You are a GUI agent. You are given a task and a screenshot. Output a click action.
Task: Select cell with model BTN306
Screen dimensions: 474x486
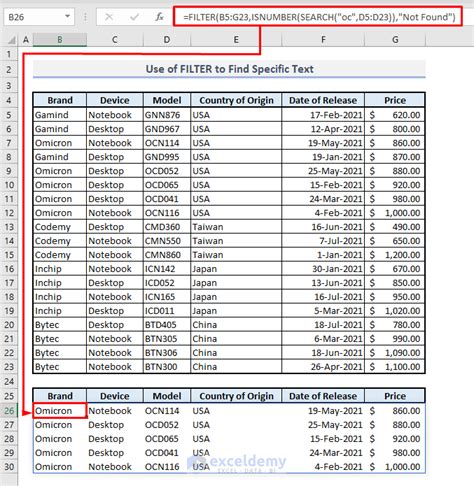coord(167,353)
